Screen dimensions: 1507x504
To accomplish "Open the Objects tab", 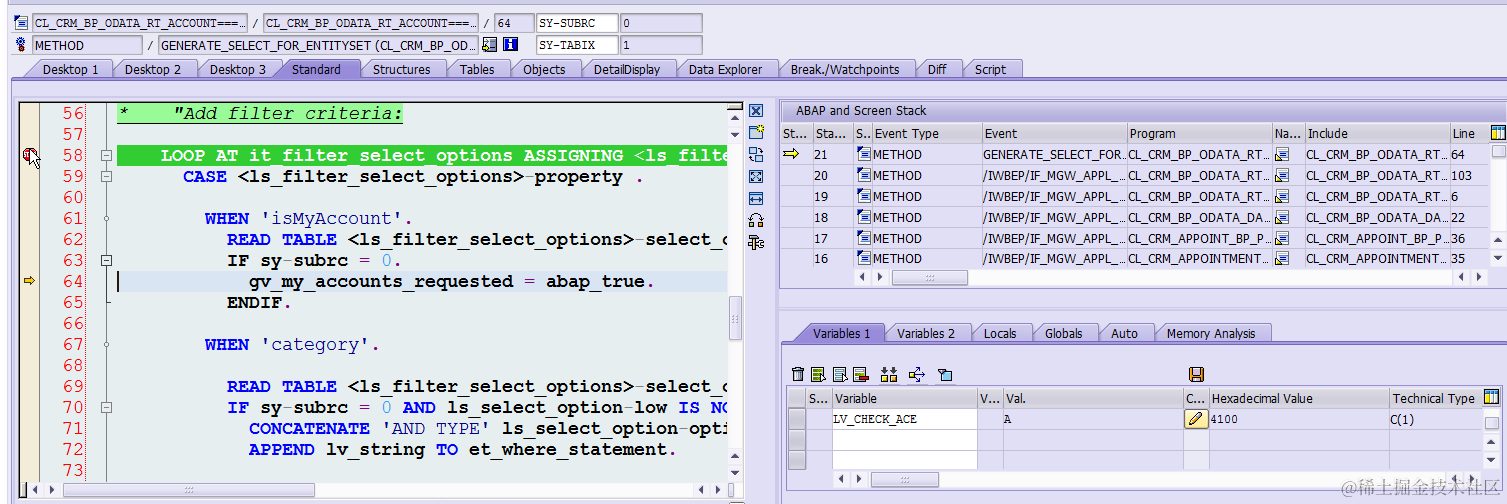I will pyautogui.click(x=544, y=69).
